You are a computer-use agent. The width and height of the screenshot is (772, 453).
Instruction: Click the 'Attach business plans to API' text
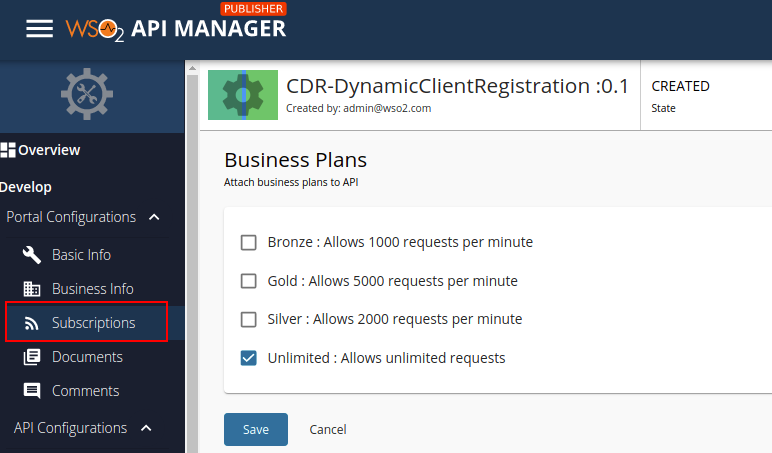tap(291, 182)
